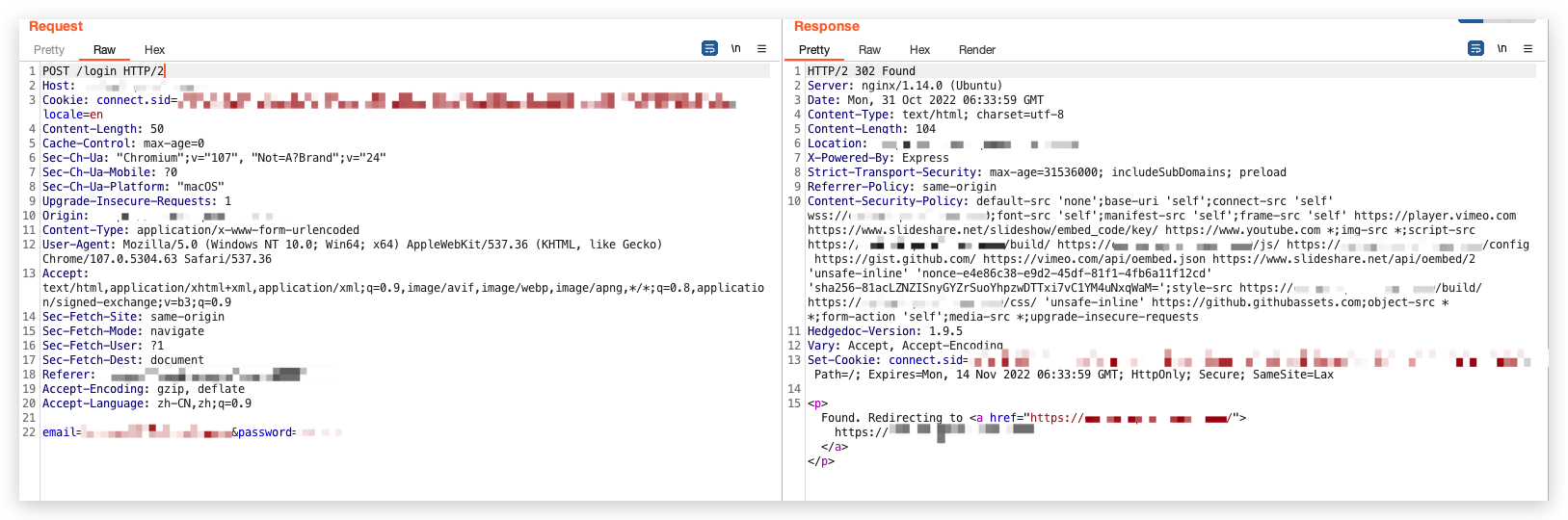Open the Hex tab in Response pane
1568x520 pixels.
click(919, 50)
